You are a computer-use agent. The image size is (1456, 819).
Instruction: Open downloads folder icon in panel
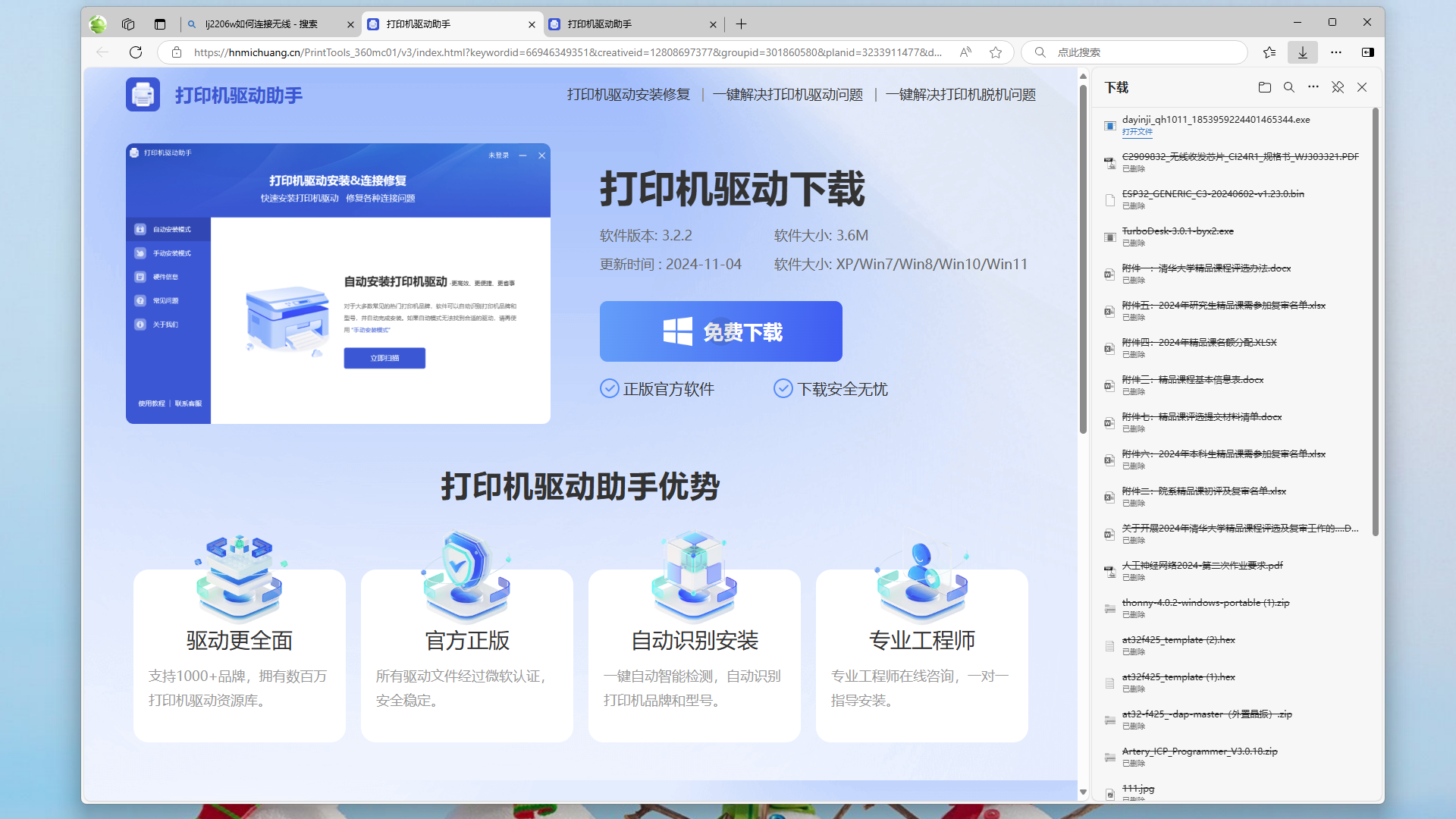pyautogui.click(x=1264, y=87)
